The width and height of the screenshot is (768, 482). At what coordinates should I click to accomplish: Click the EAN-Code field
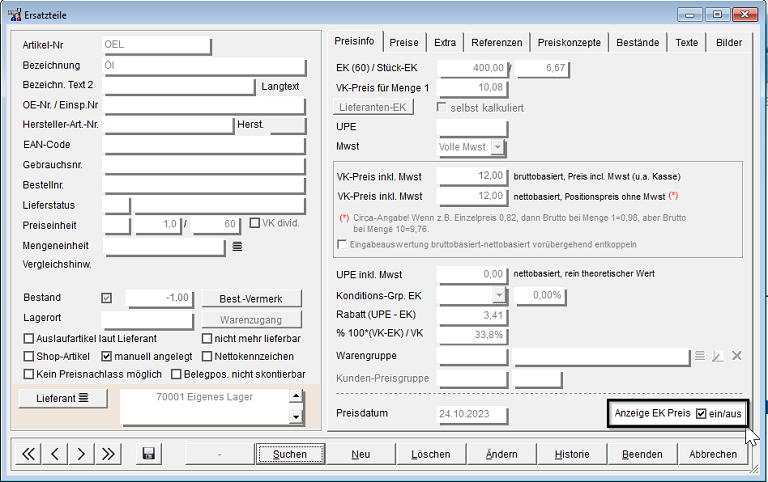pos(204,145)
